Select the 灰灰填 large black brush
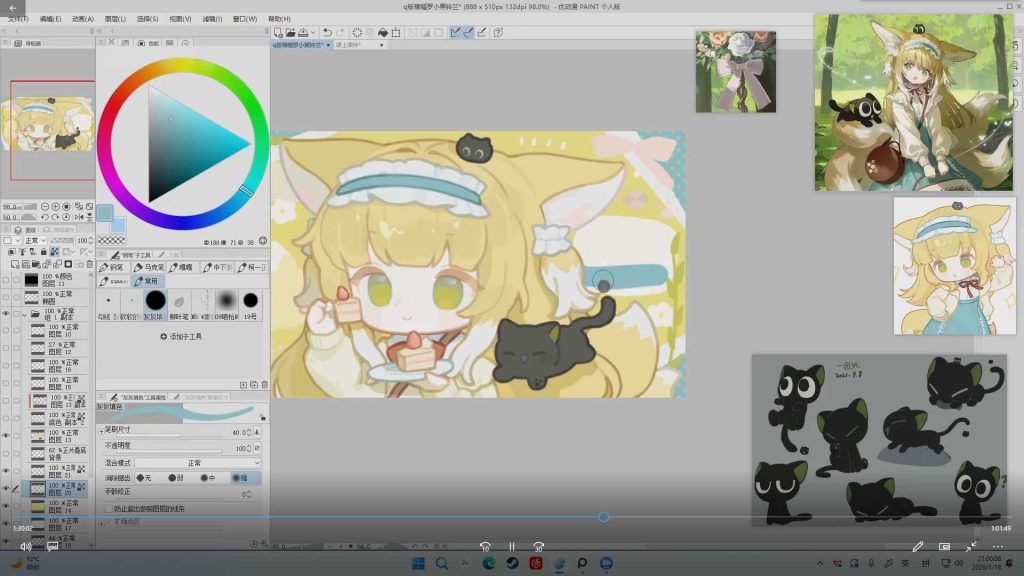Viewport: 1024px width, 576px height. [x=155, y=304]
